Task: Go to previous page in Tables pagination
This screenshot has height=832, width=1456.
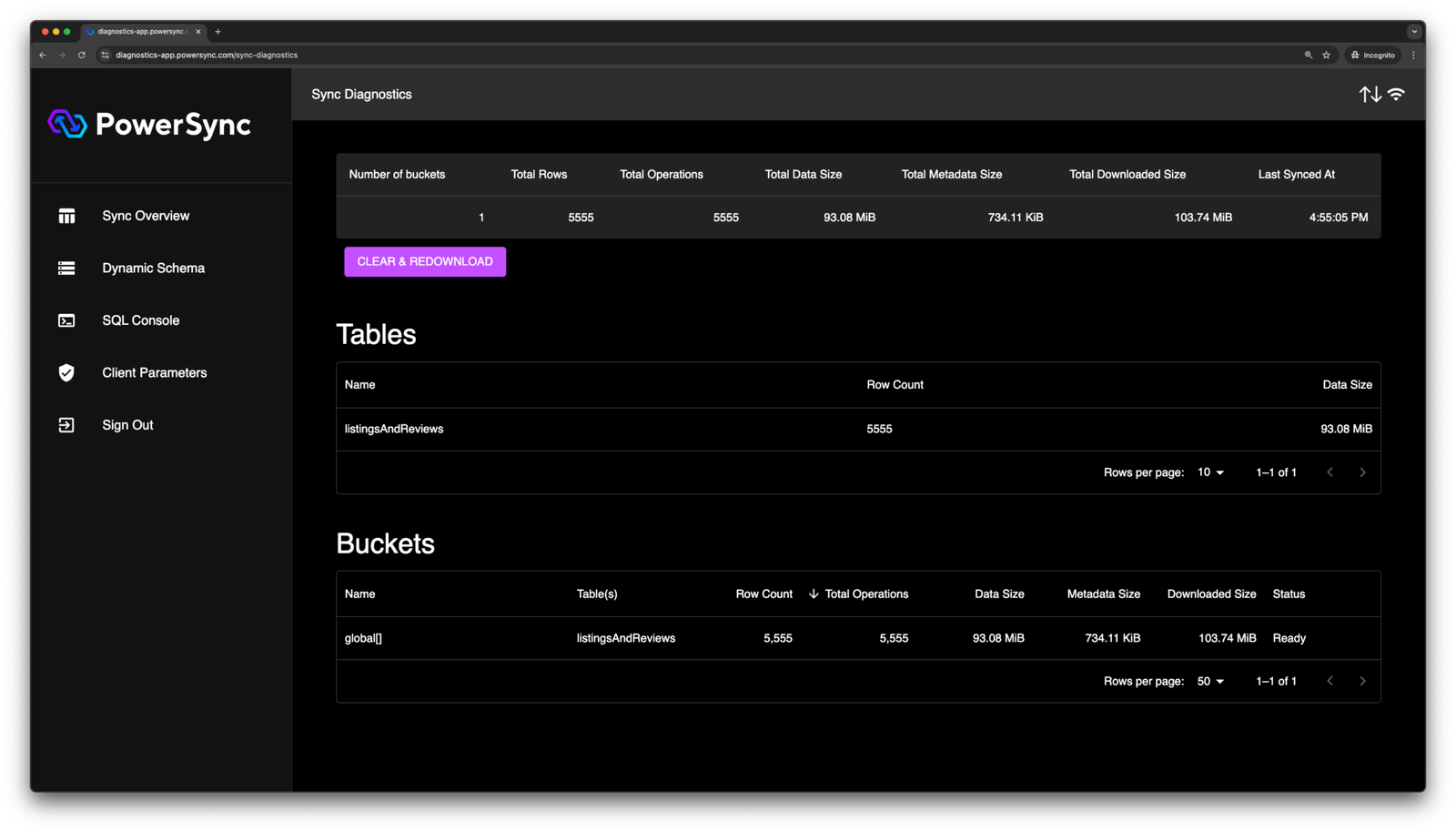Action: click(x=1330, y=472)
